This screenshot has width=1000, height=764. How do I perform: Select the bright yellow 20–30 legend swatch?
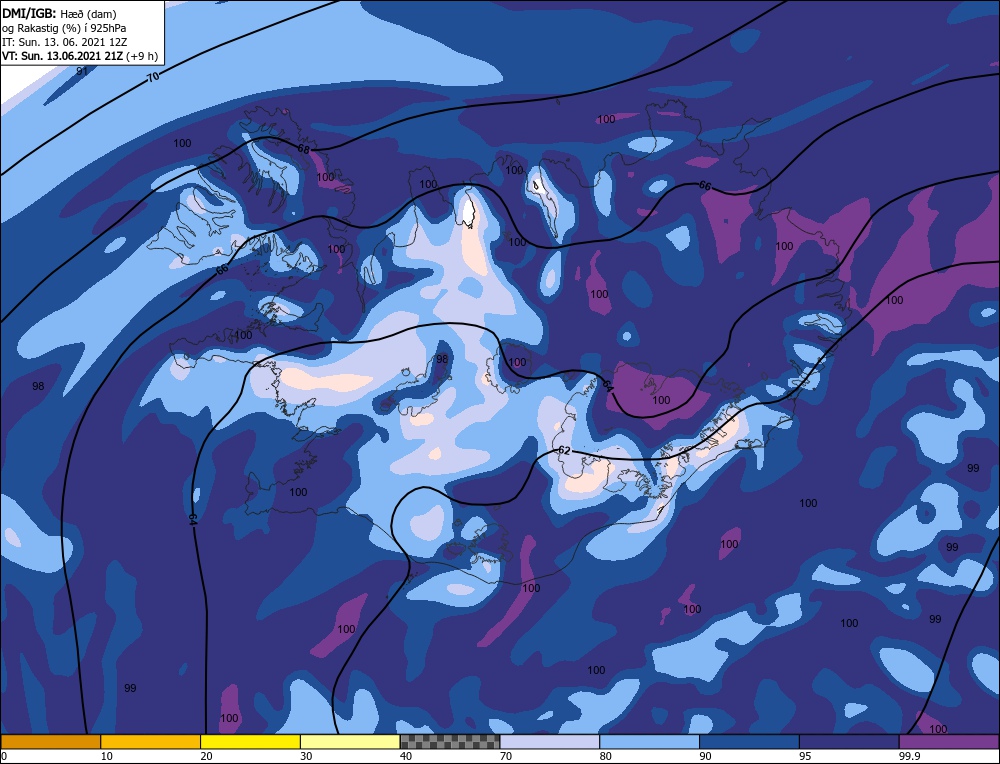250,742
